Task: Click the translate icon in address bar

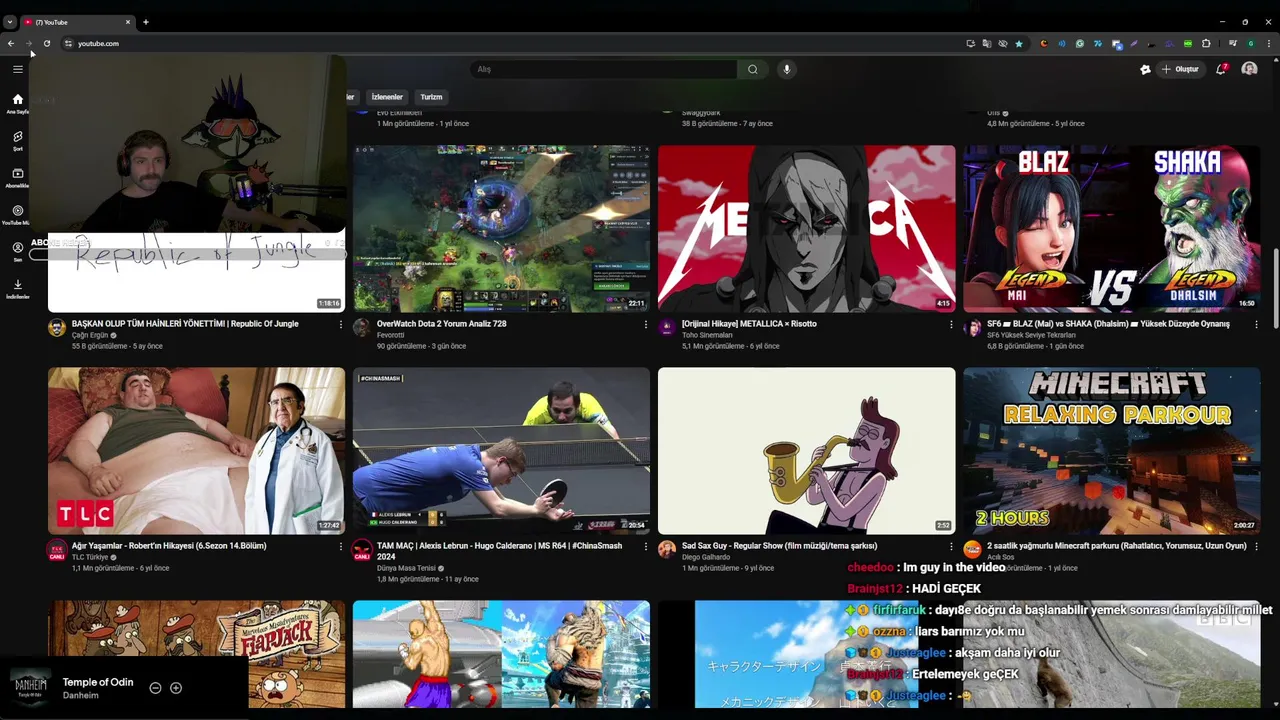Action: point(987,43)
